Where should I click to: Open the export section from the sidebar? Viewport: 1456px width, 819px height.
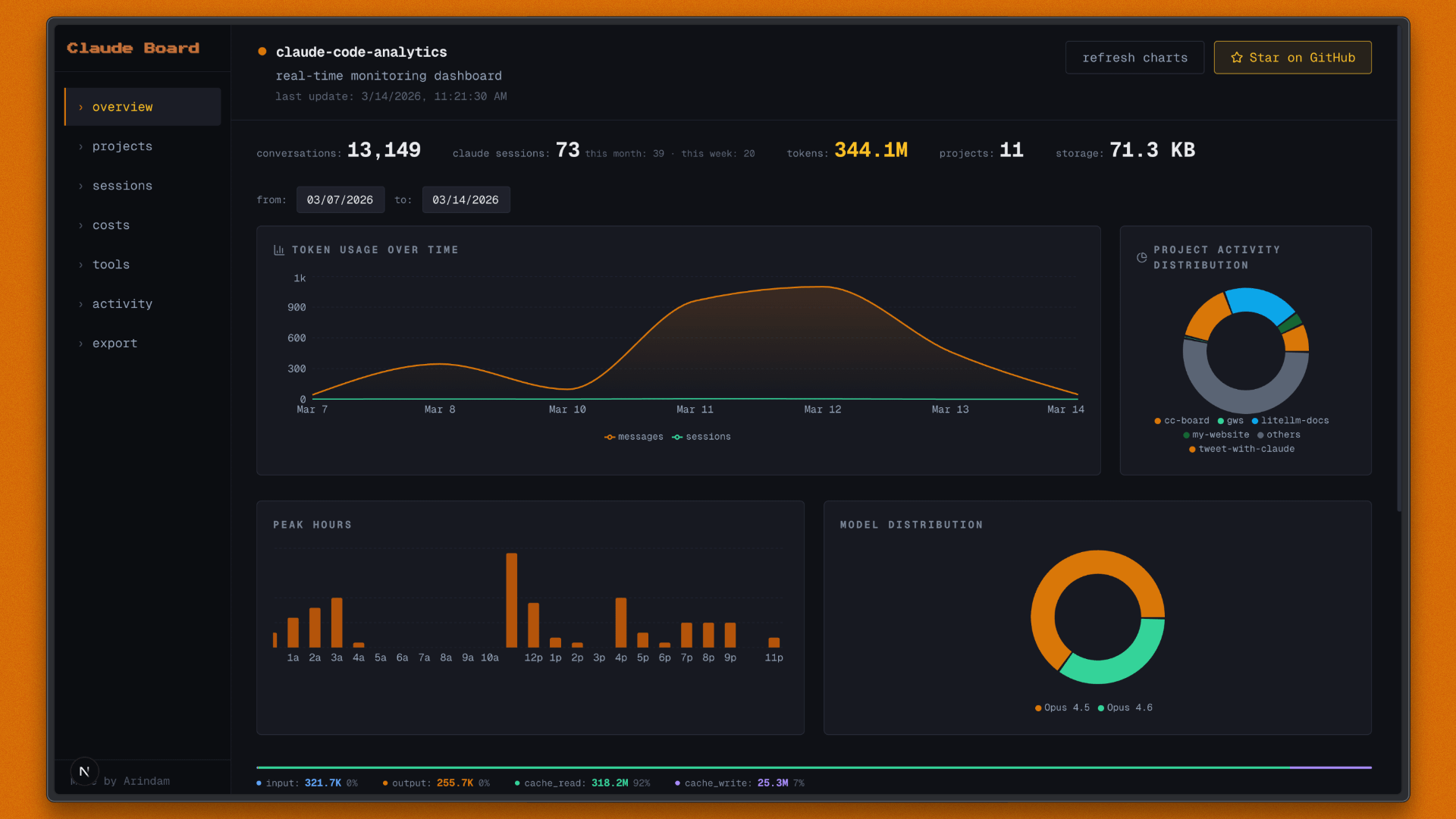115,344
